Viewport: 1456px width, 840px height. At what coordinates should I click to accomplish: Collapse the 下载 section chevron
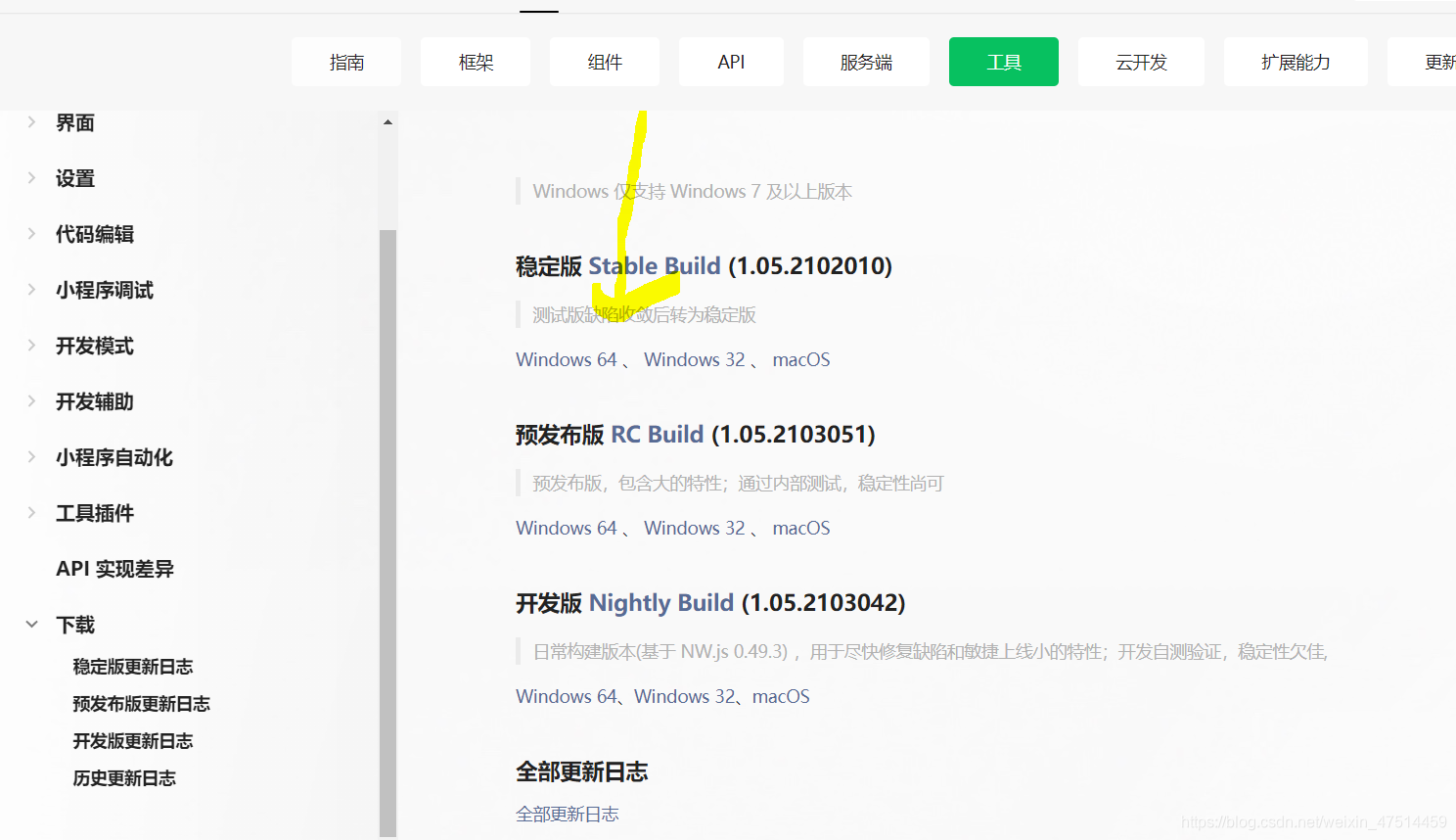point(31,625)
